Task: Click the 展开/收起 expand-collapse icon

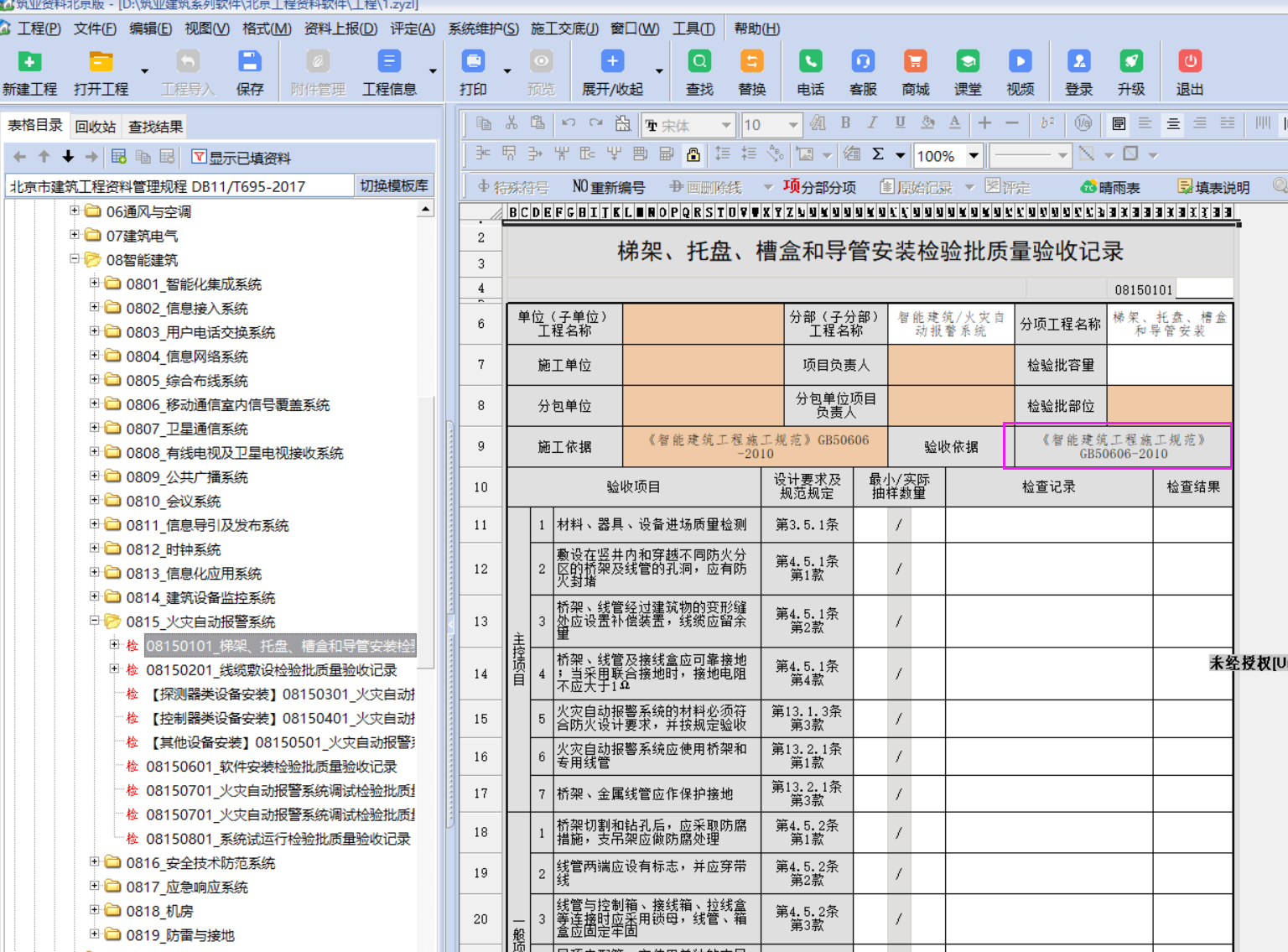Action: pos(612,63)
